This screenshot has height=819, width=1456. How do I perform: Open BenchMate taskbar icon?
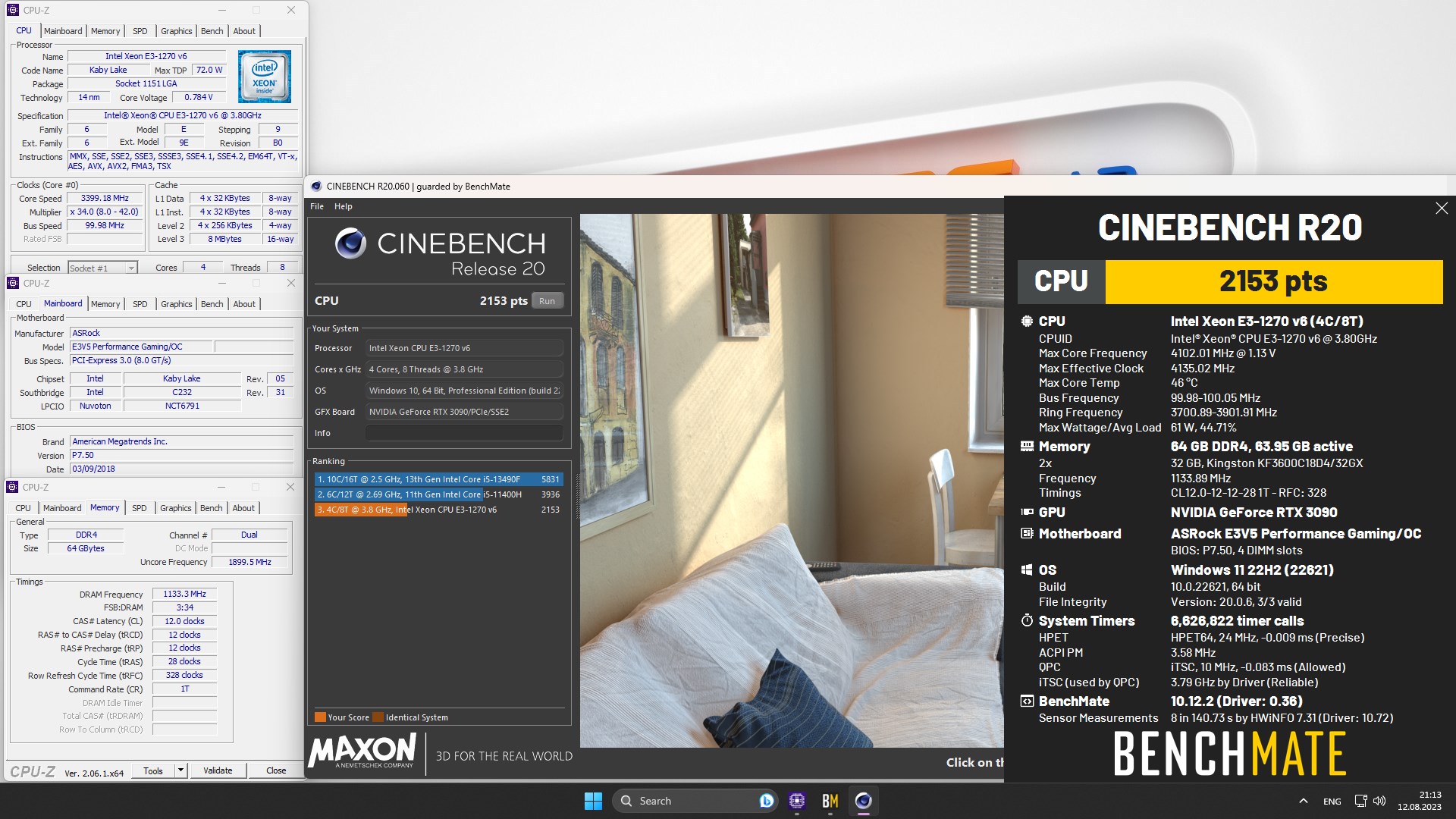tap(830, 801)
